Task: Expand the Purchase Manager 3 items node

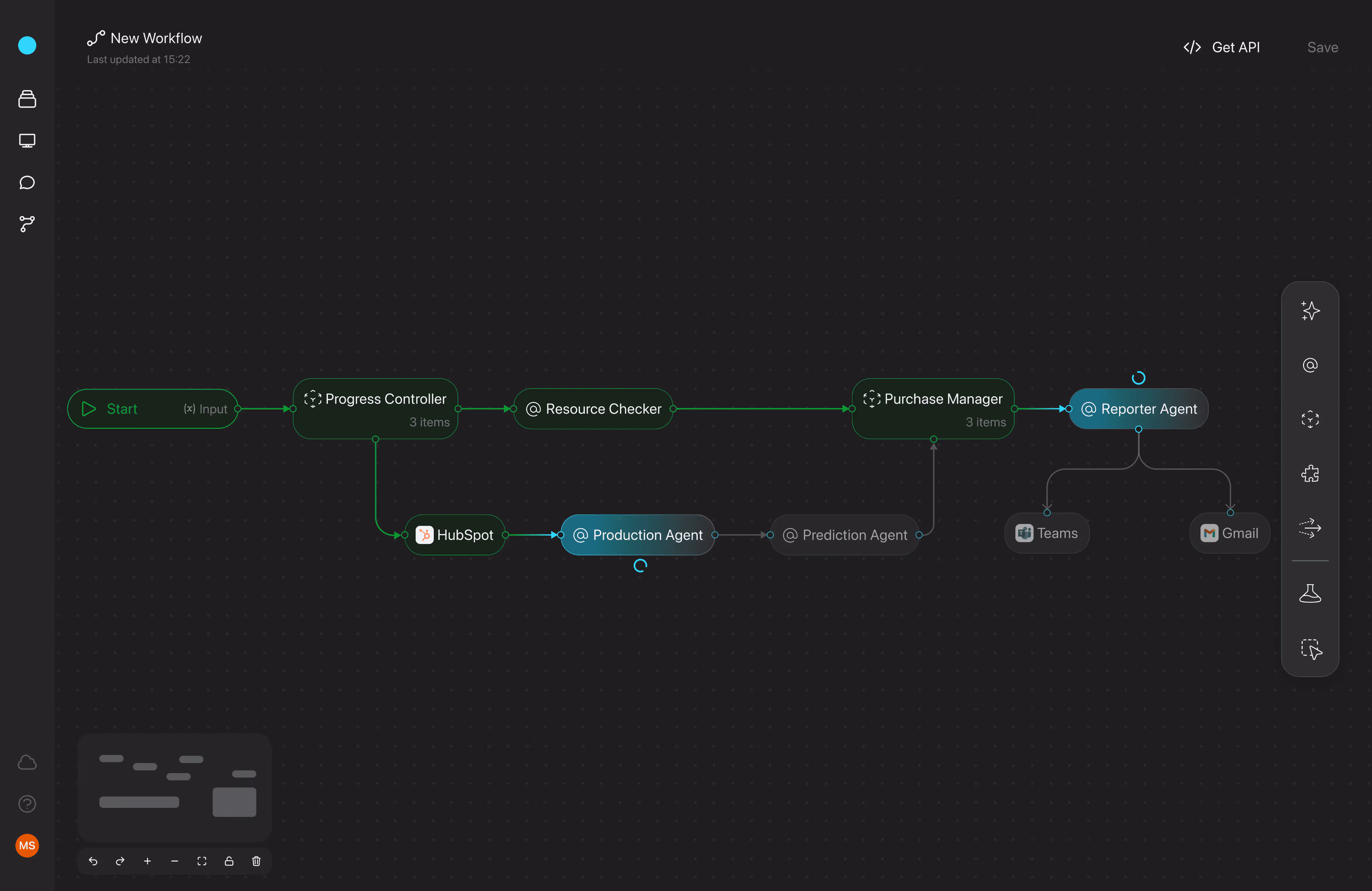Action: pos(933,409)
